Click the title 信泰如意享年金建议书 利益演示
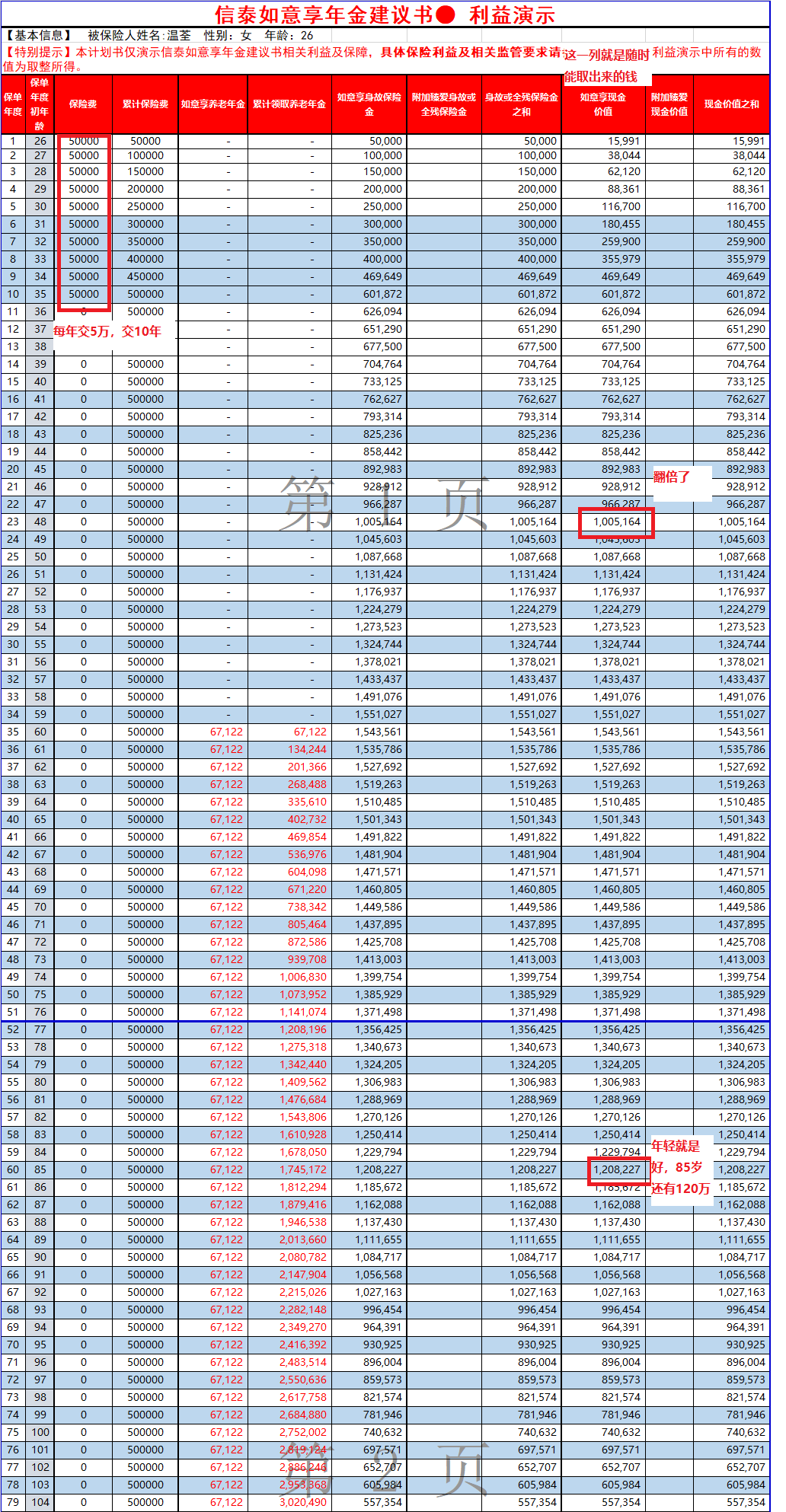This screenshot has width=786, height=1512. (x=385, y=14)
